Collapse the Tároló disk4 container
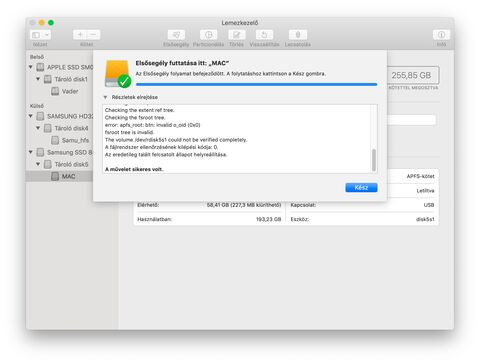The height and width of the screenshot is (364, 480). click(38, 128)
